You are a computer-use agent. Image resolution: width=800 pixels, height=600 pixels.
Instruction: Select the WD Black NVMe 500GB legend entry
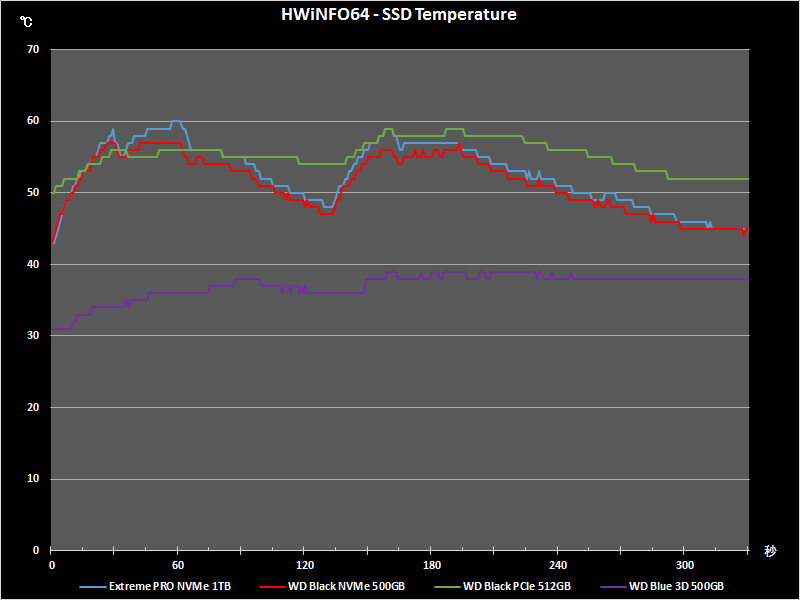point(332,586)
